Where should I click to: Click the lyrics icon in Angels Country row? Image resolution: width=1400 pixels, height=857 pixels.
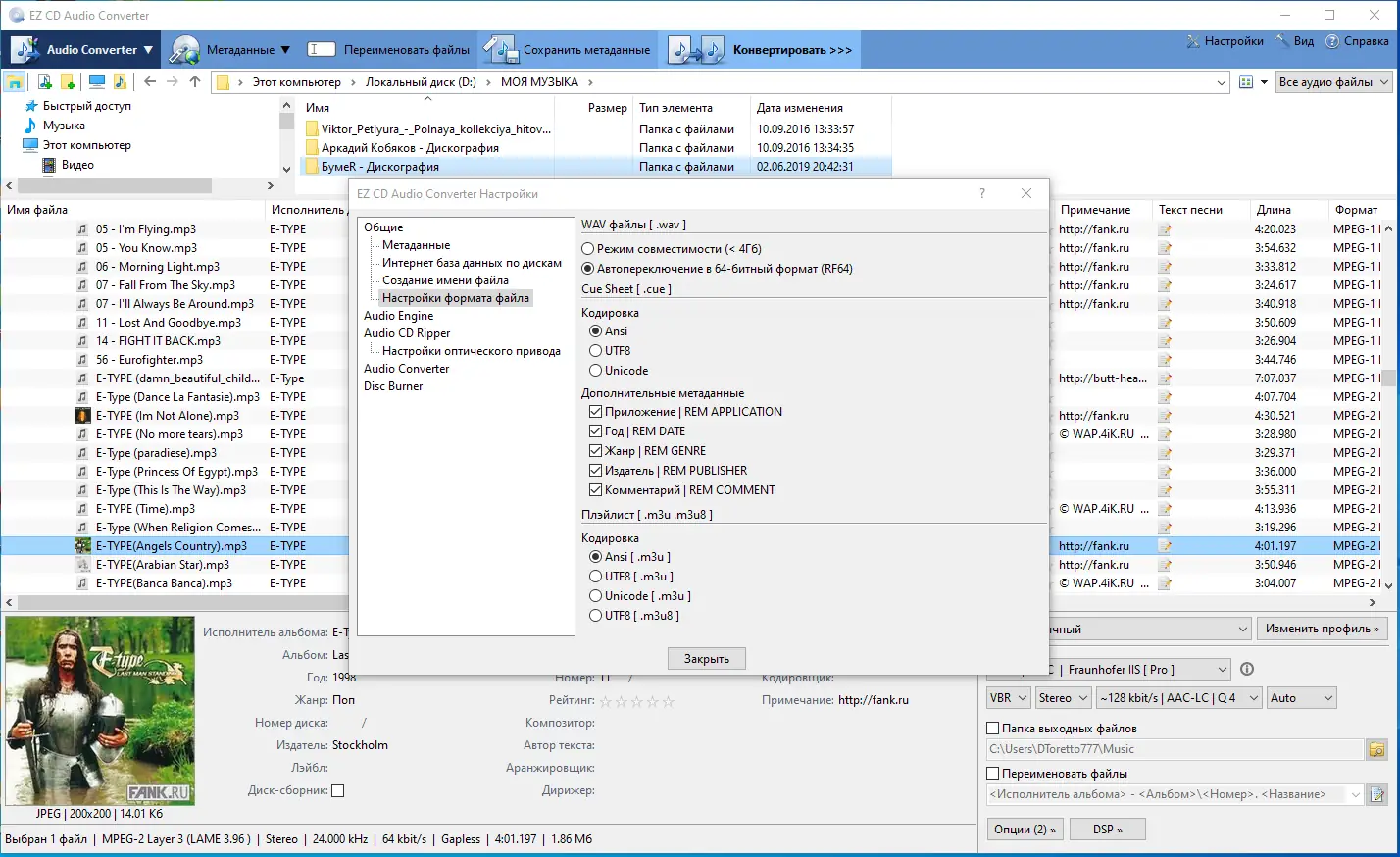pyautogui.click(x=1165, y=546)
